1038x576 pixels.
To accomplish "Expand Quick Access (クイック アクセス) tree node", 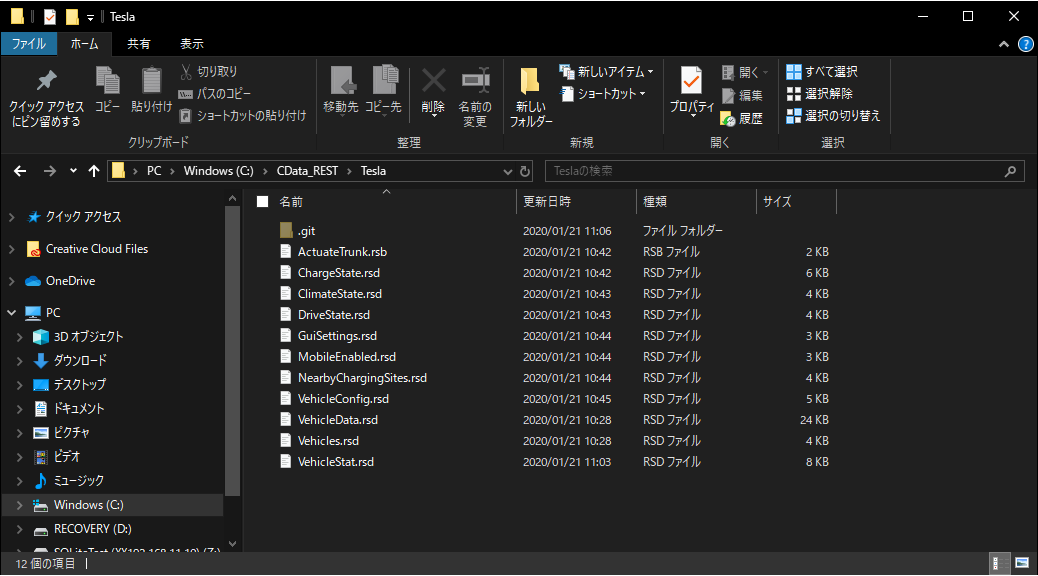I will click(11, 217).
